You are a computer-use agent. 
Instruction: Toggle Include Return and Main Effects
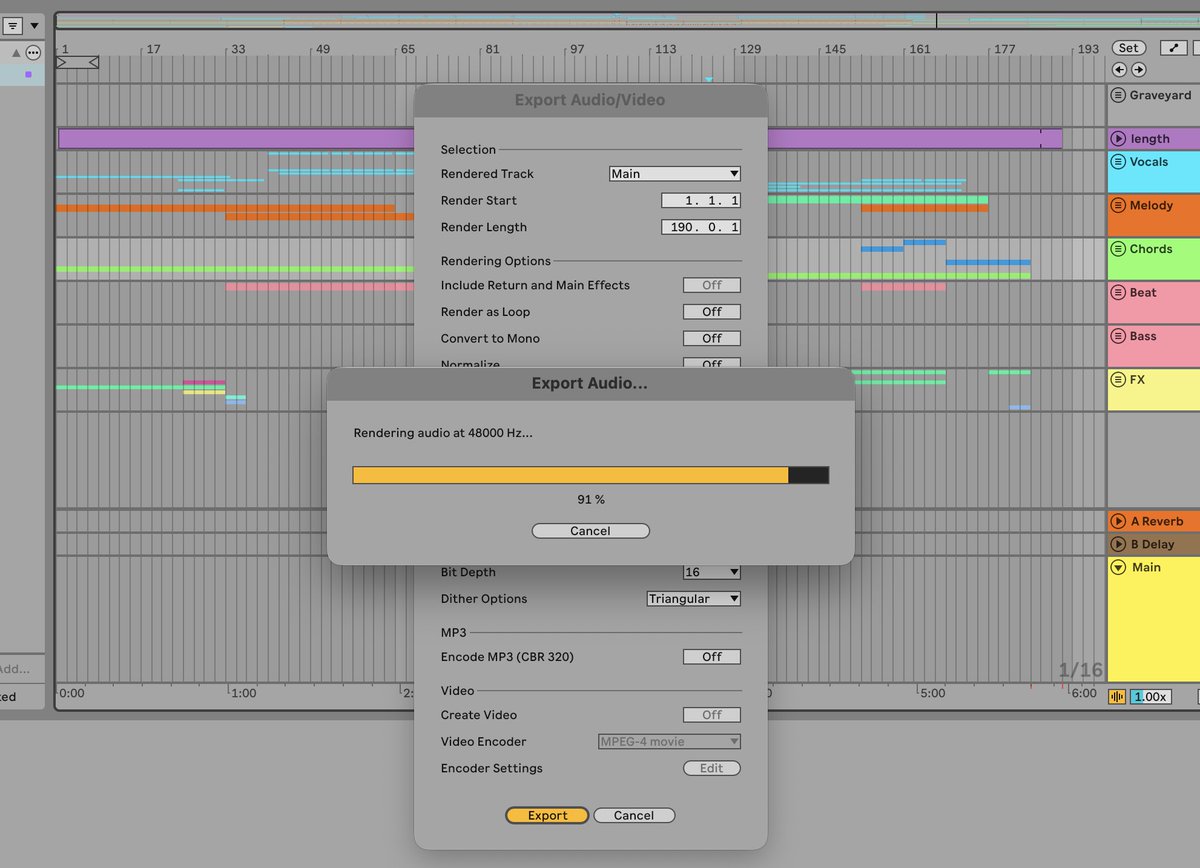pyautogui.click(x=711, y=285)
